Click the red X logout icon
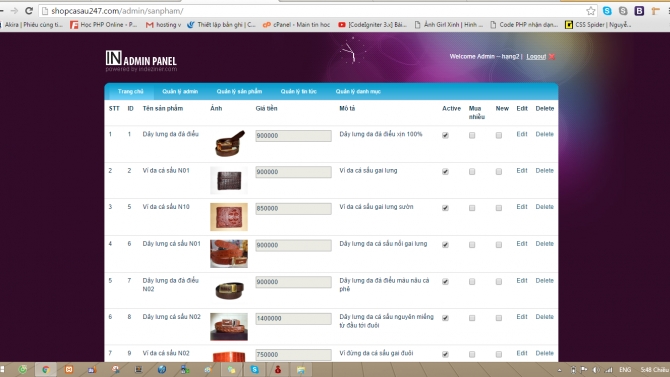 pyautogui.click(x=552, y=56)
